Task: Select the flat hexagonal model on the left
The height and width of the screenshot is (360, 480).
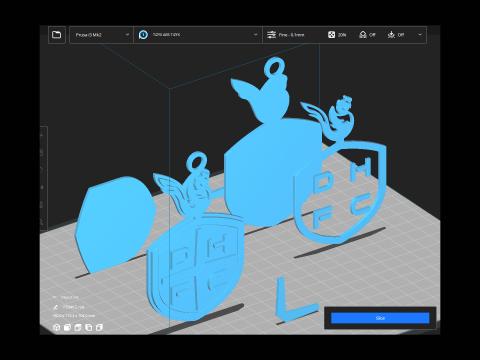Action: (x=115, y=225)
